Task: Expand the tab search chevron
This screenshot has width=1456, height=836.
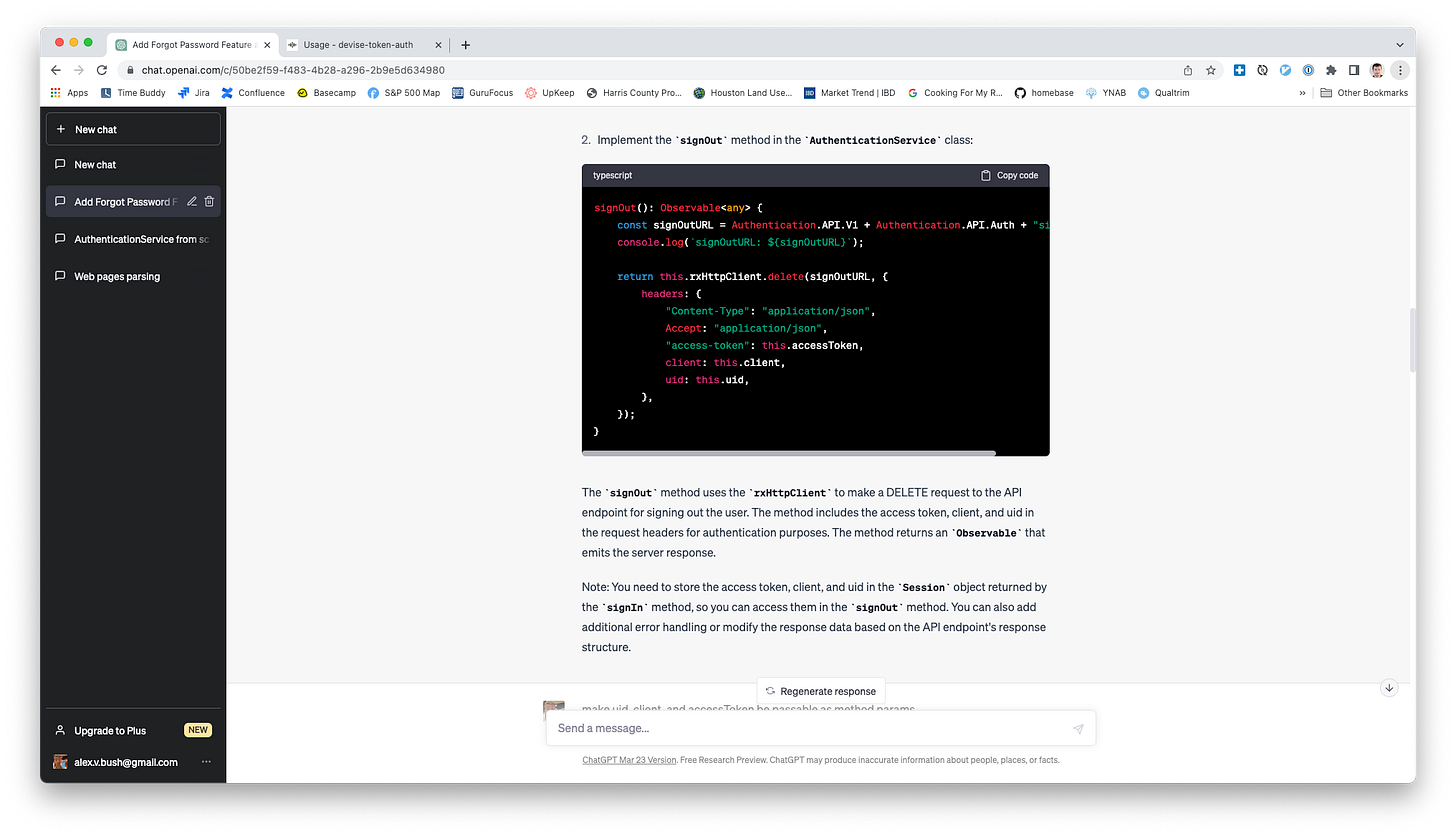Action: (1399, 44)
